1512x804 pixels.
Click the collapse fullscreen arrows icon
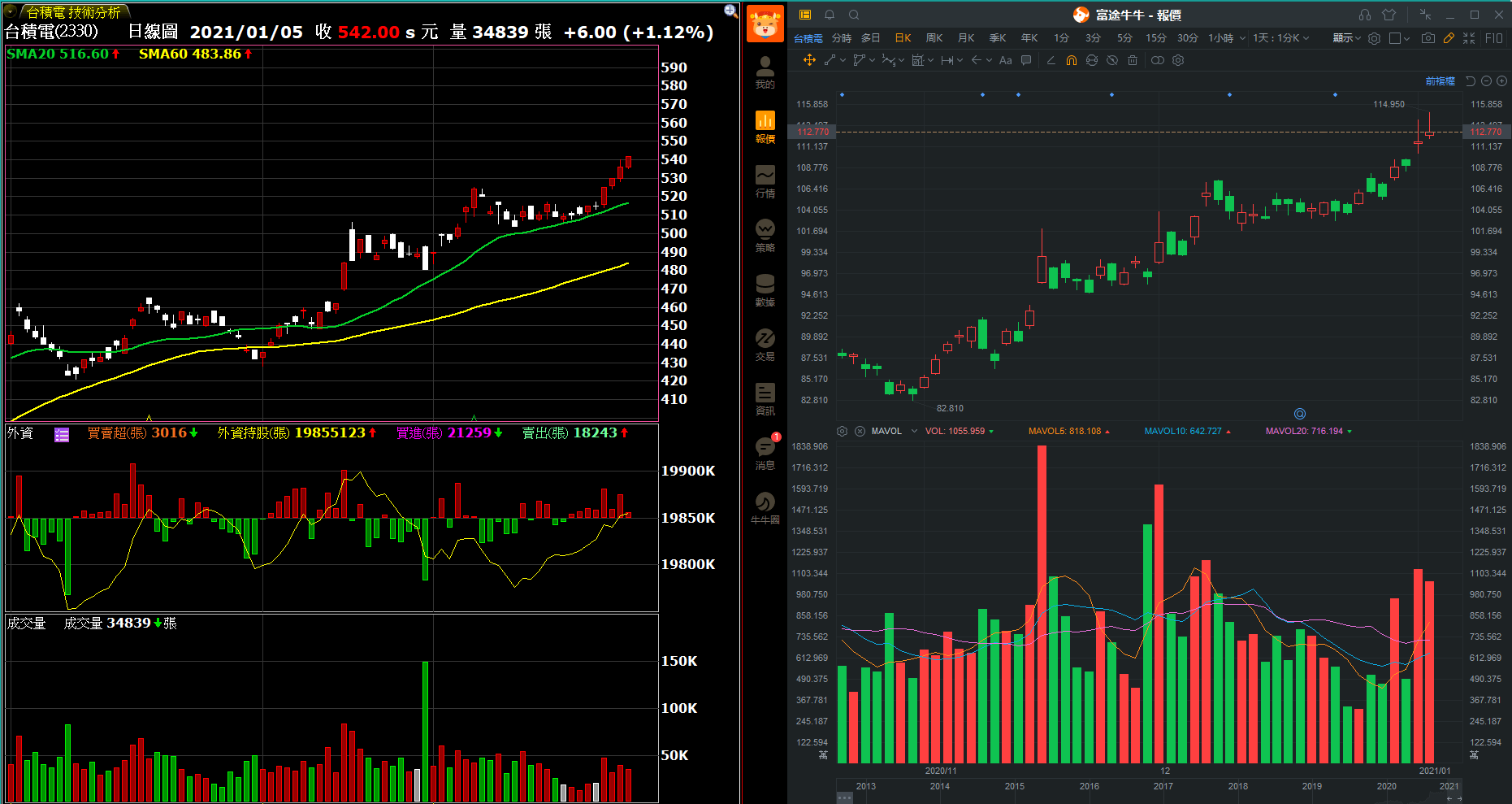[1469, 38]
